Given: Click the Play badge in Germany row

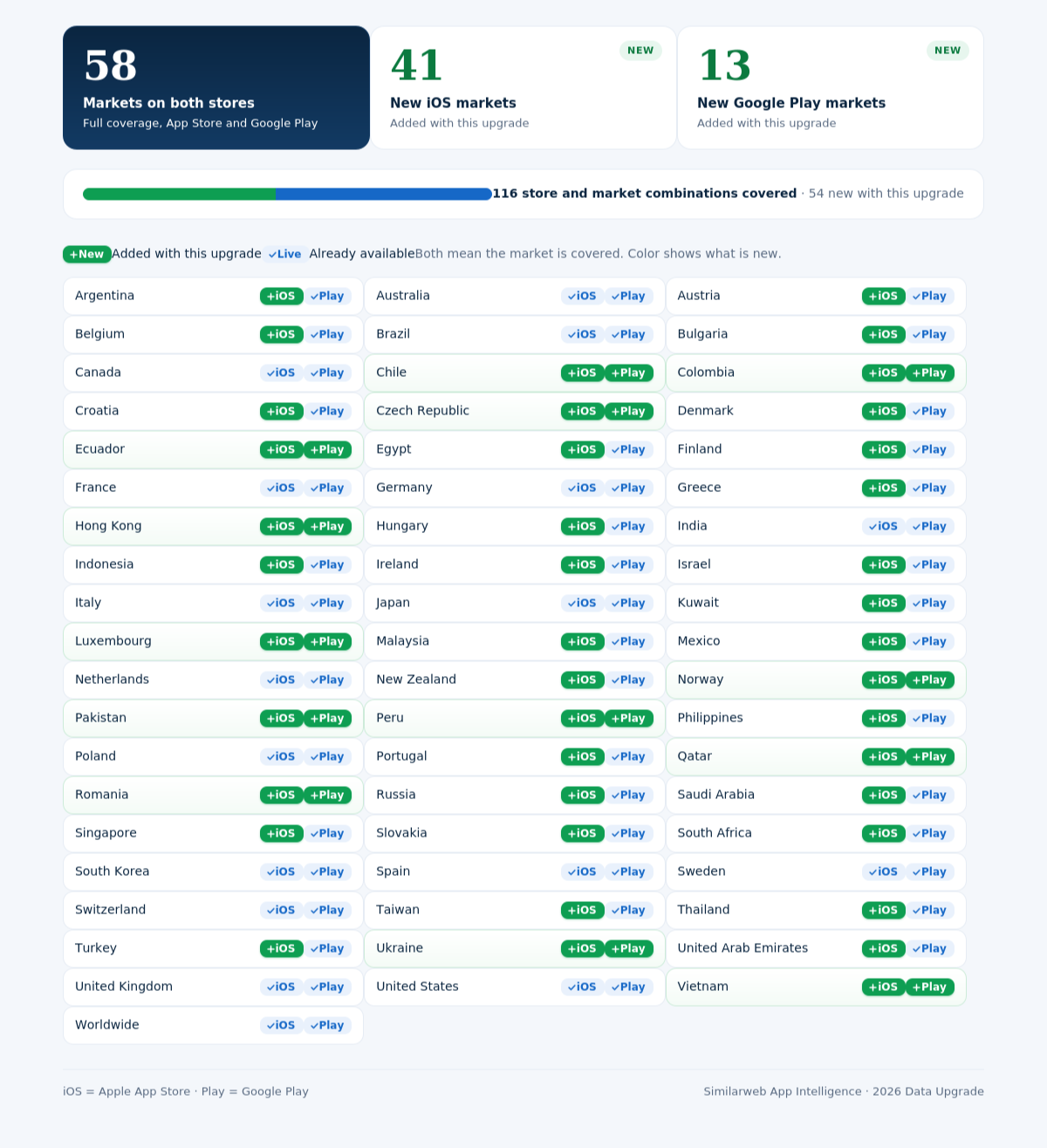Looking at the screenshot, I should click(628, 488).
